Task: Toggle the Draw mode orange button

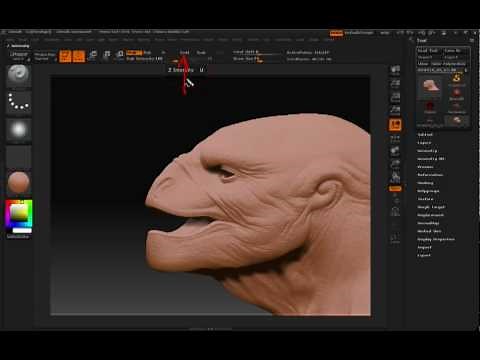Action: (x=79, y=56)
